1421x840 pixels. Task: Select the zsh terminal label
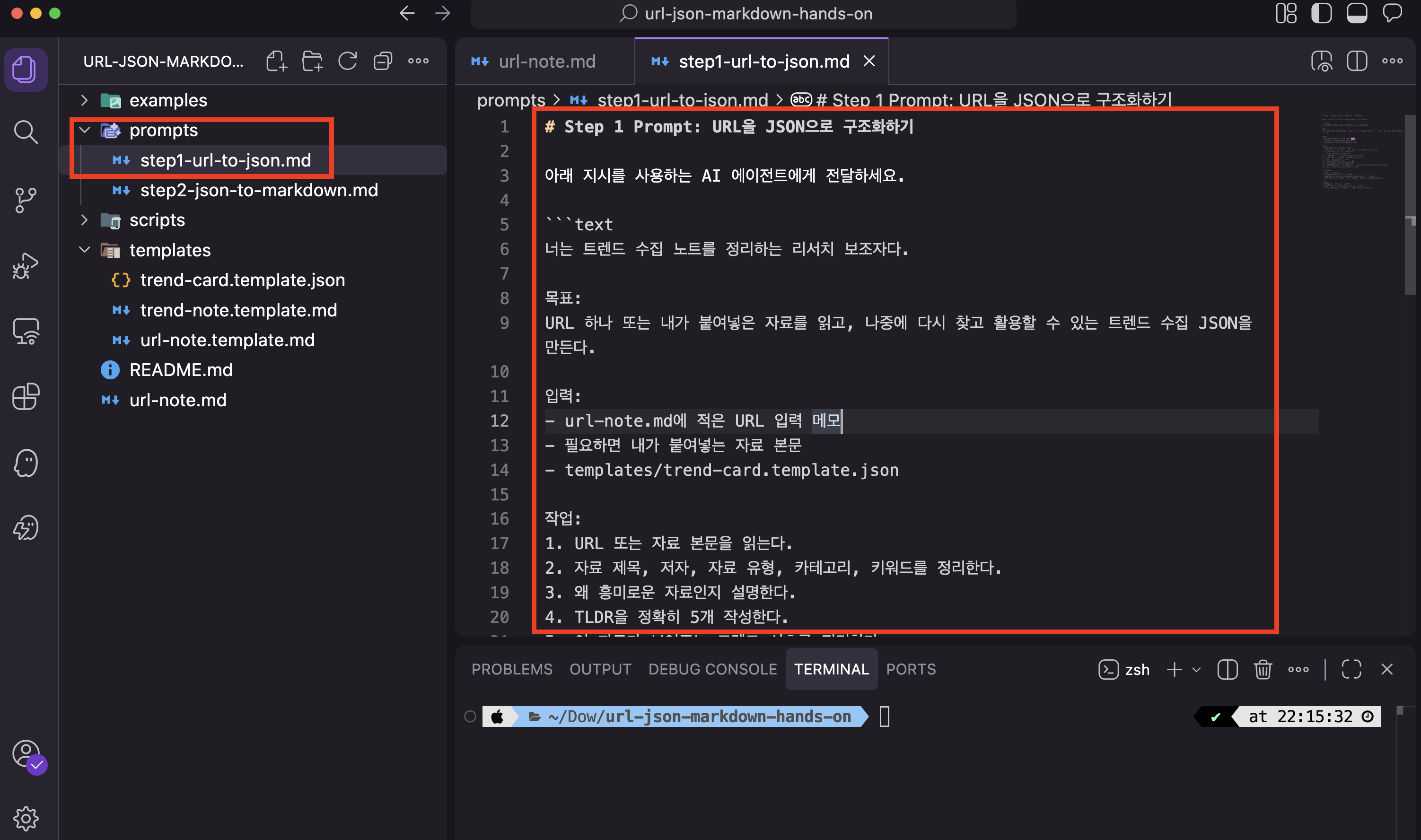point(1124,669)
